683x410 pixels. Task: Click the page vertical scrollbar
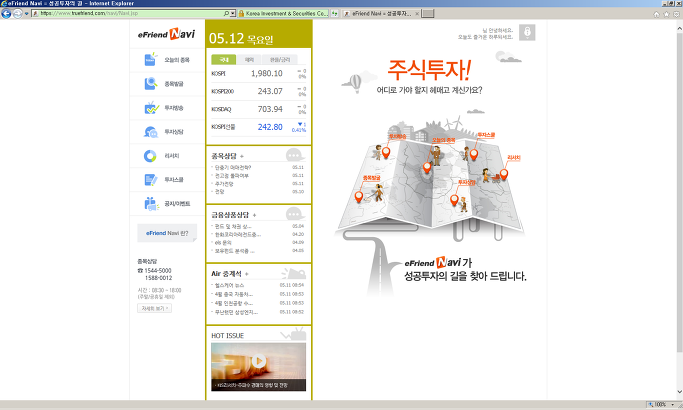point(679,192)
